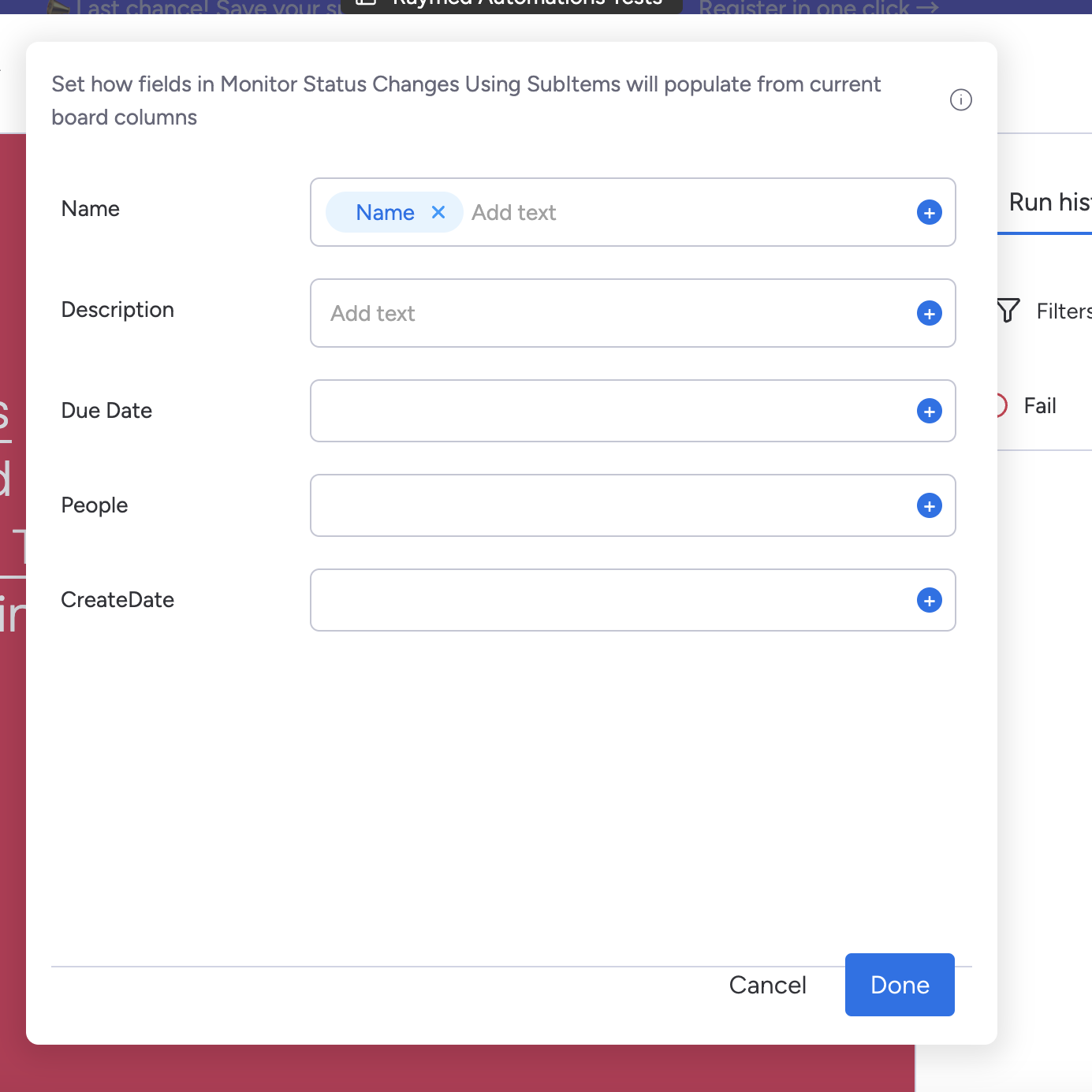Add a column value to the Due Date field
Image resolution: width=1092 pixels, height=1092 pixels.
pos(929,411)
